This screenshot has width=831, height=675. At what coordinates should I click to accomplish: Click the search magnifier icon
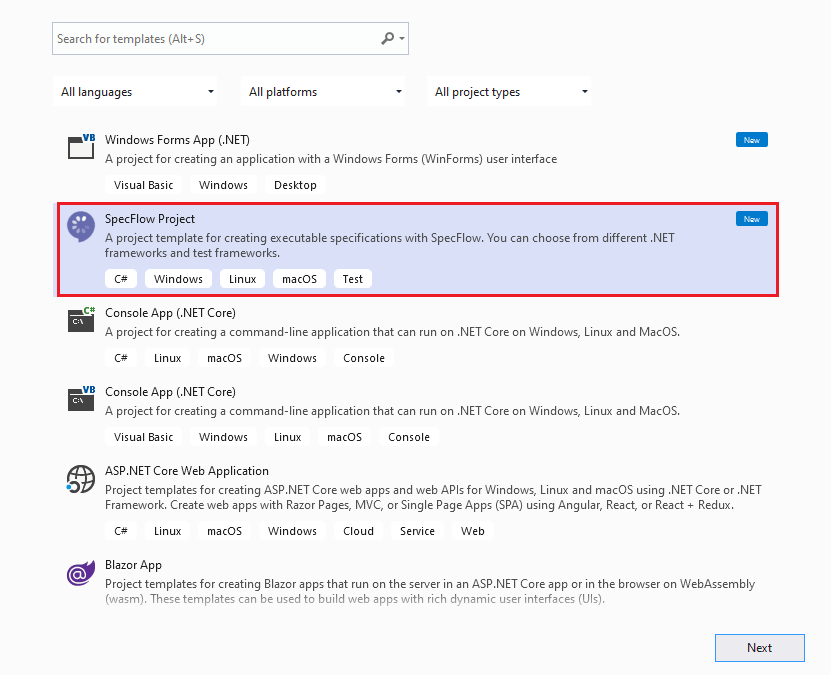[387, 38]
